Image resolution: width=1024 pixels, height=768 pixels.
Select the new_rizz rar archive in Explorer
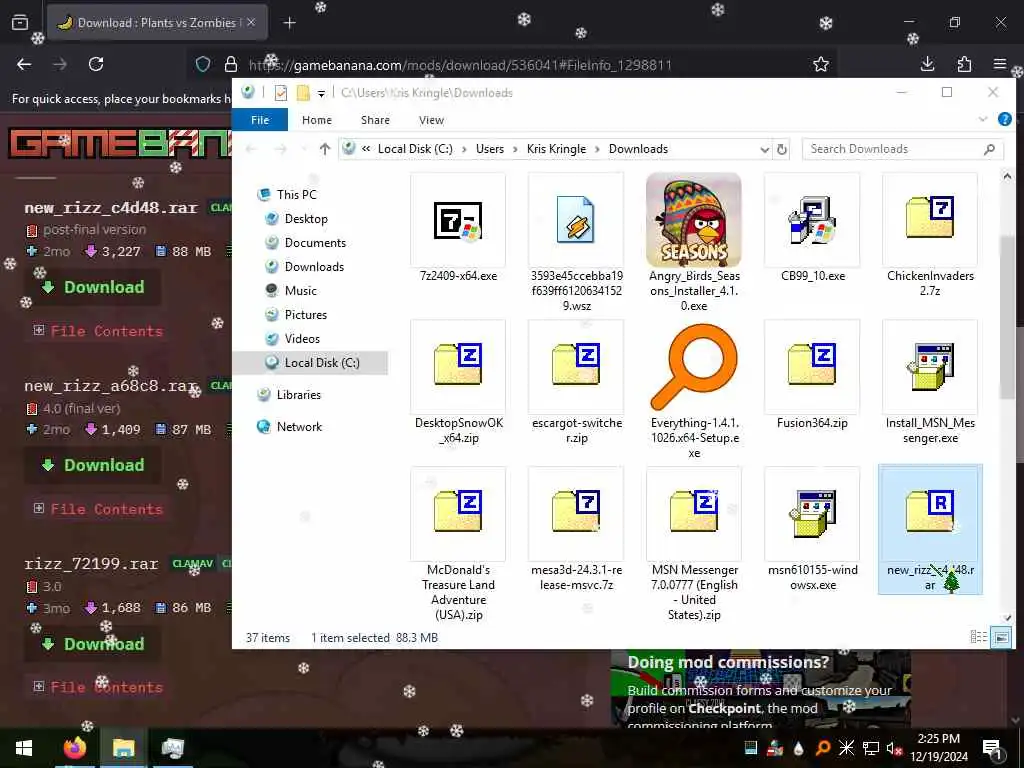click(x=930, y=529)
